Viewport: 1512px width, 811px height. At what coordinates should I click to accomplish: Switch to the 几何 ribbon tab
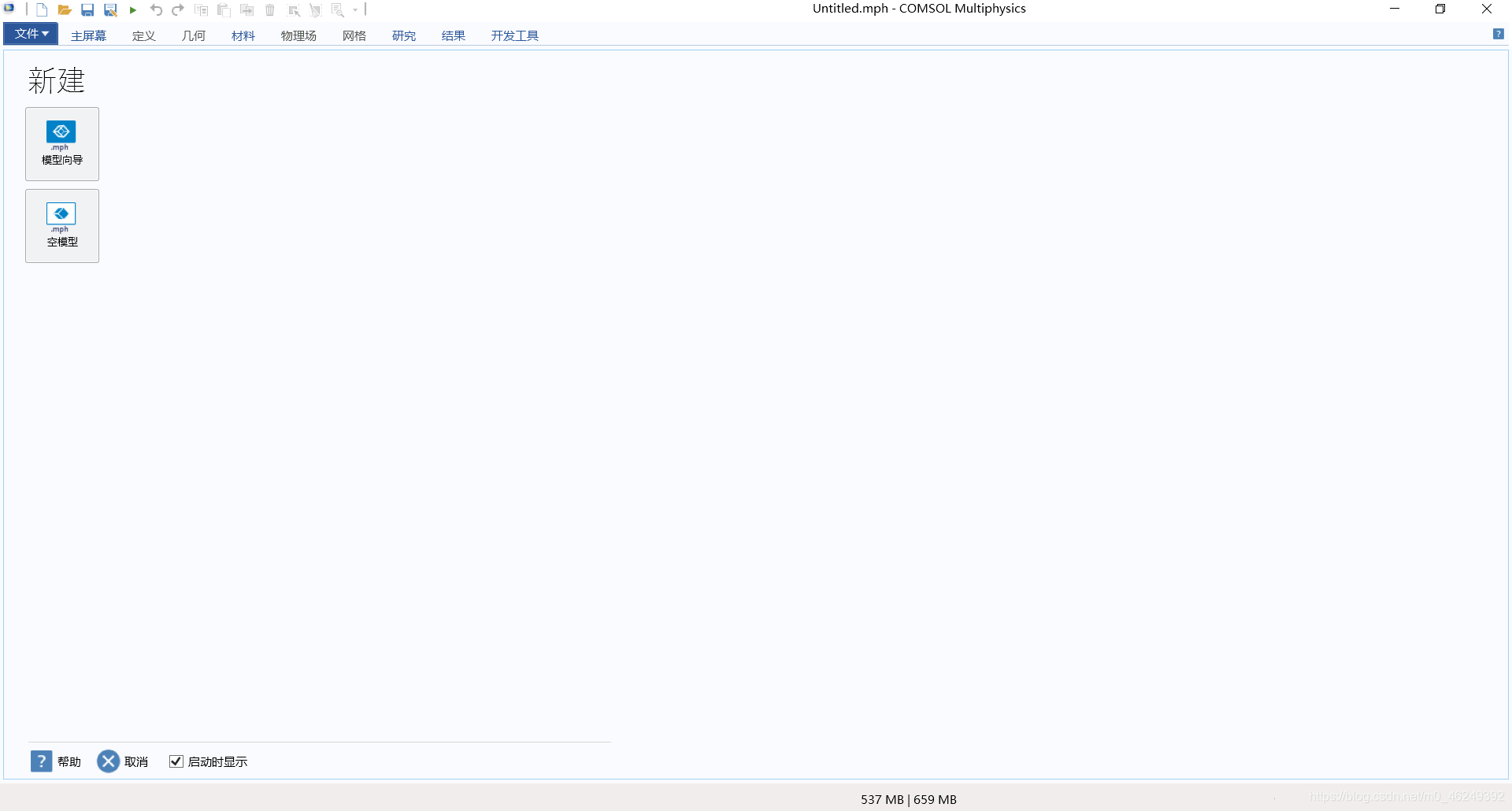point(193,35)
